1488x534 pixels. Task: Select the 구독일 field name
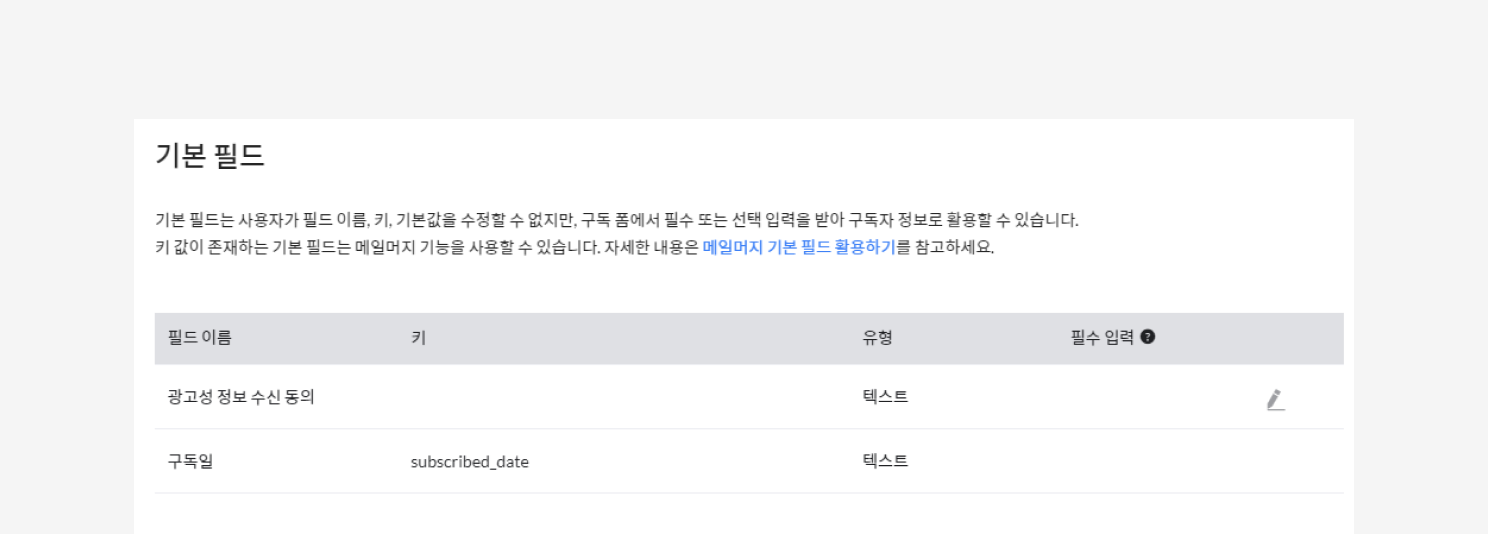point(190,461)
